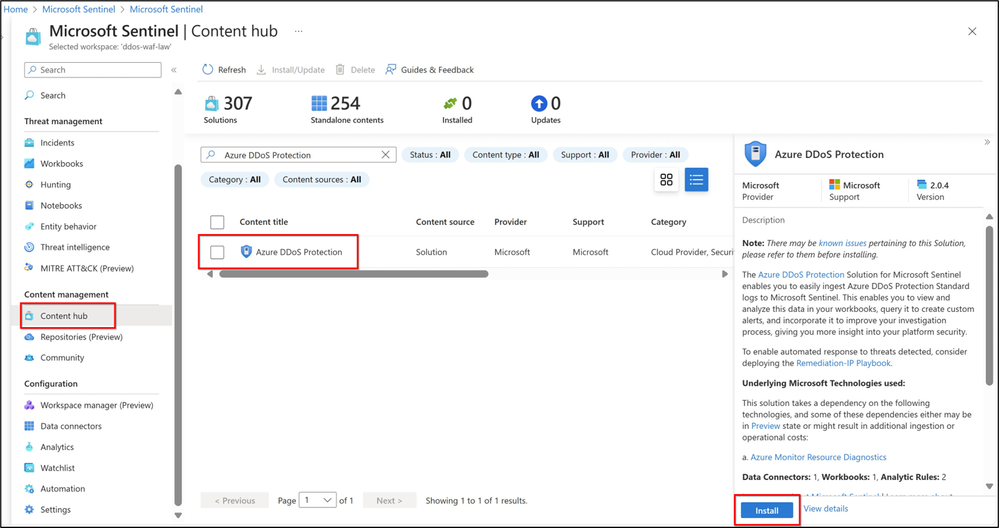Open the Category filter
Viewport: 999px width, 528px height.
coord(234,180)
